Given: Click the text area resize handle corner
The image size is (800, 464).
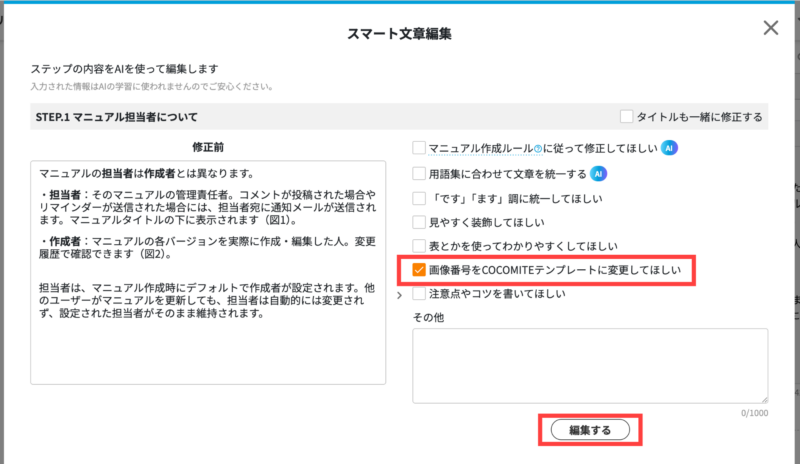Looking at the screenshot, I should [764, 399].
